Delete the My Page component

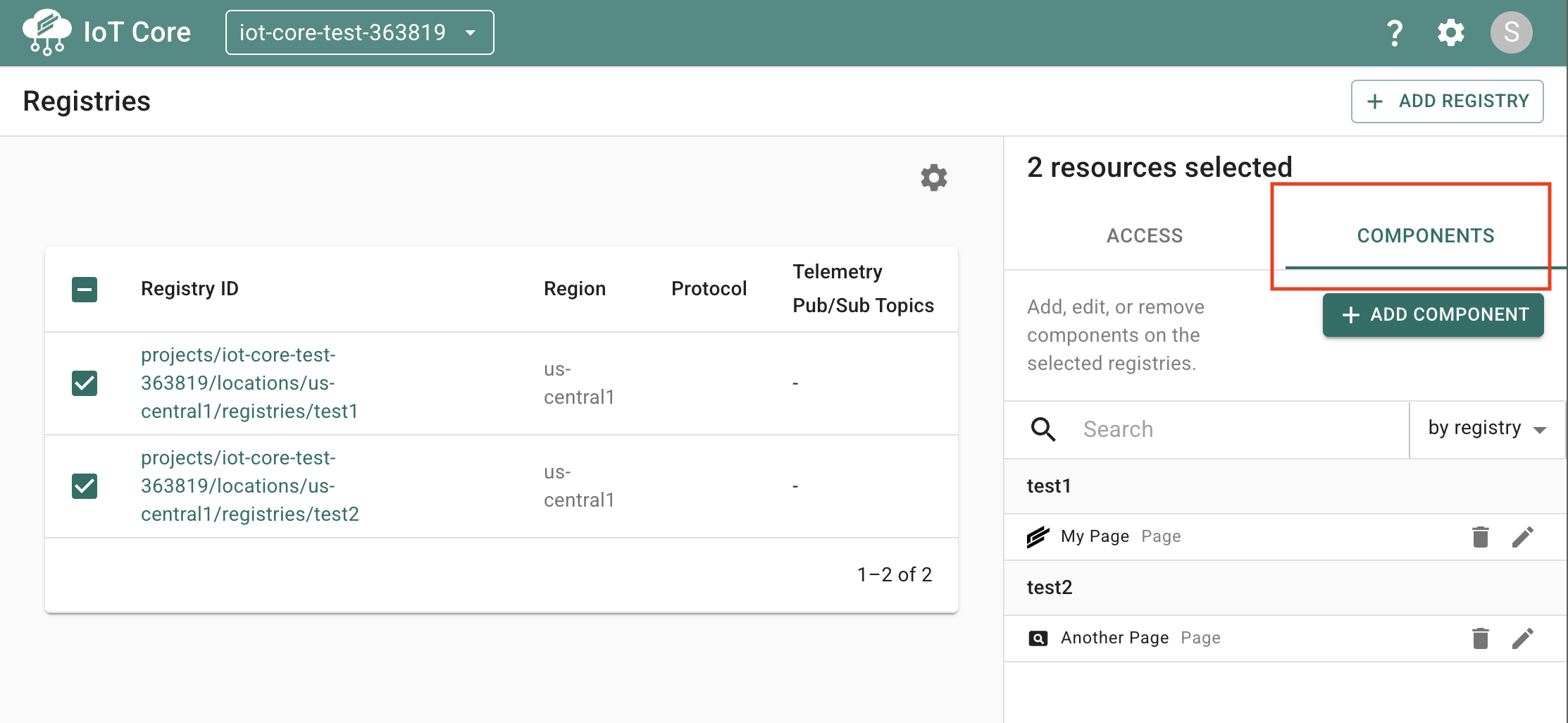pyautogui.click(x=1481, y=537)
